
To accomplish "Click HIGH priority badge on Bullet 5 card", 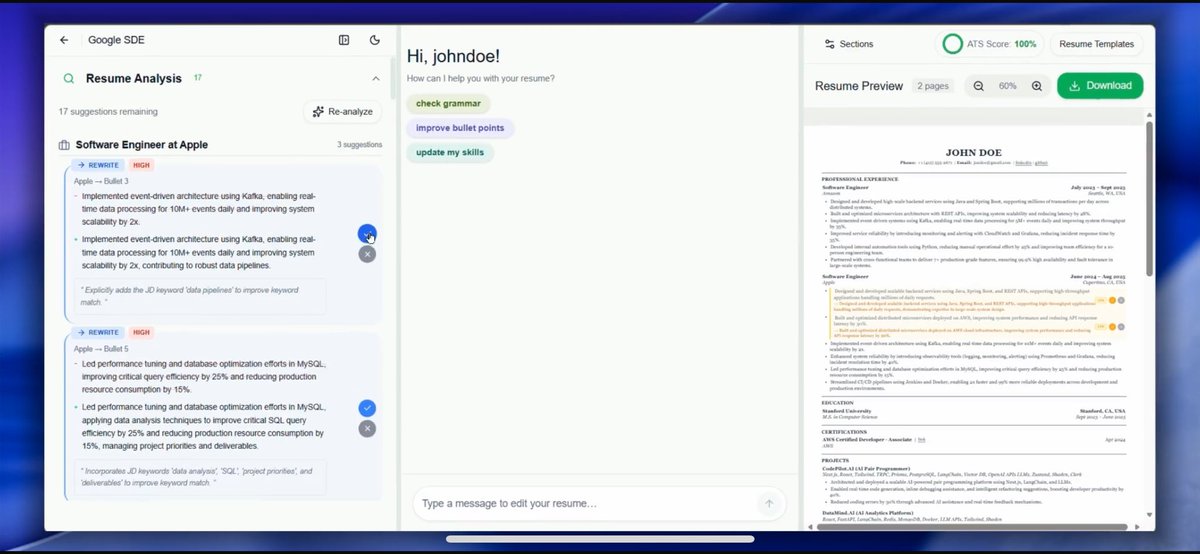I will (x=141, y=332).
